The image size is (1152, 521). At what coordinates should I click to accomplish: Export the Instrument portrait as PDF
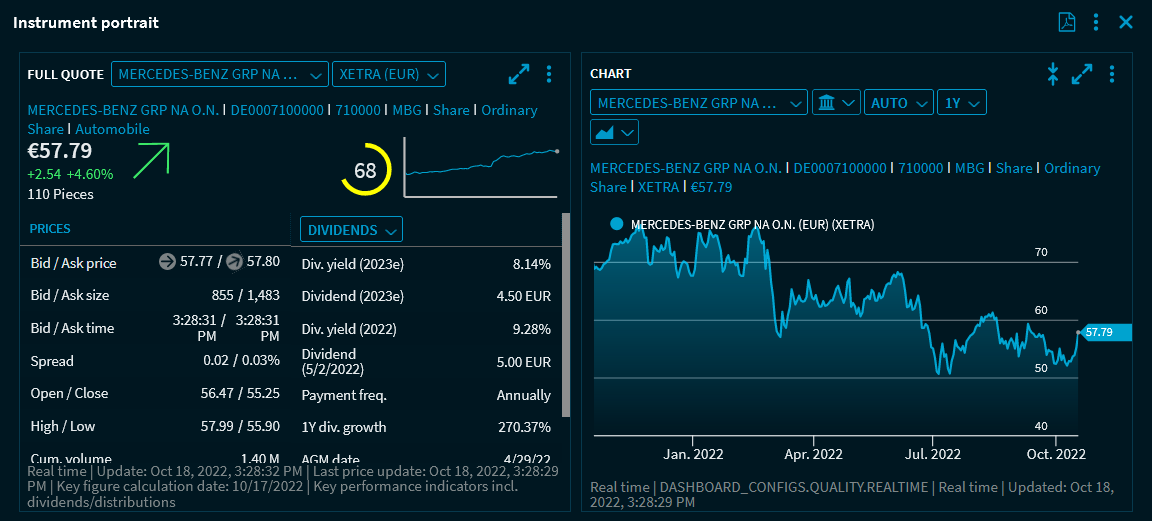(1067, 22)
